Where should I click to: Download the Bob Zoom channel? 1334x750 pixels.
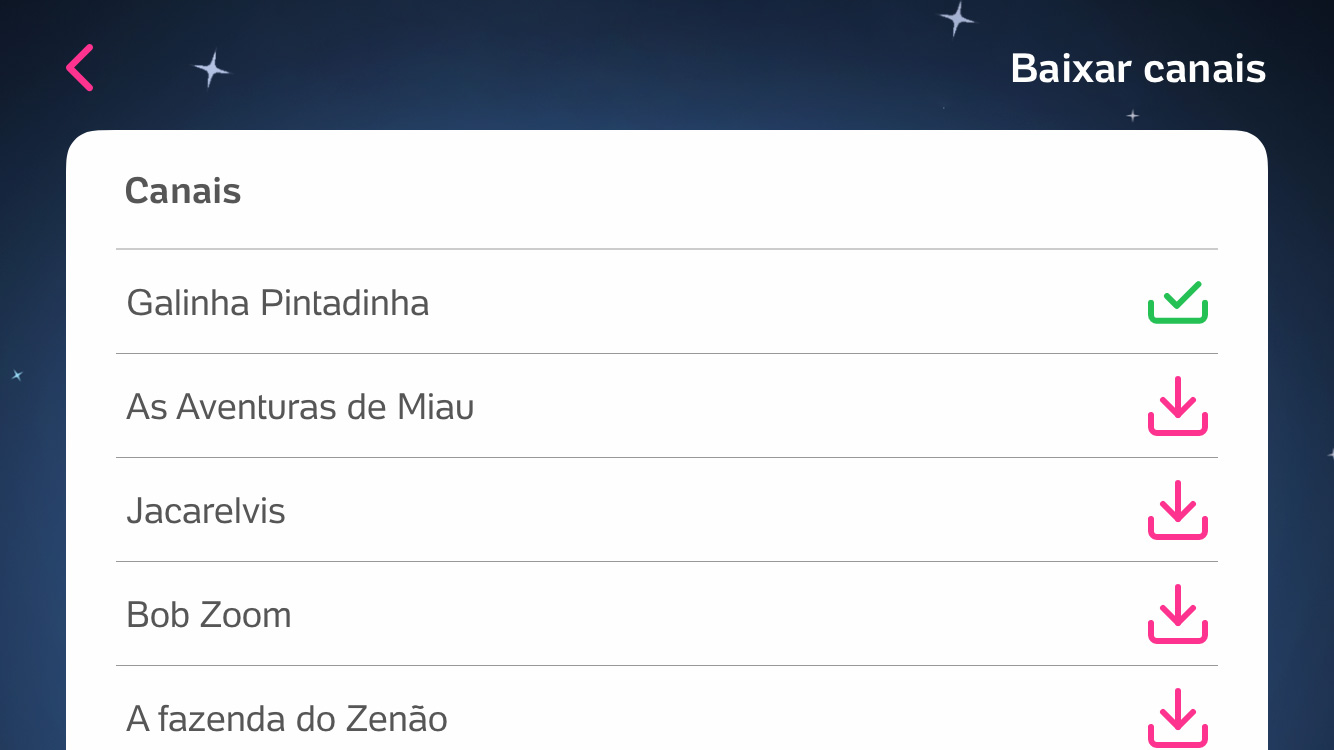click(x=1177, y=614)
